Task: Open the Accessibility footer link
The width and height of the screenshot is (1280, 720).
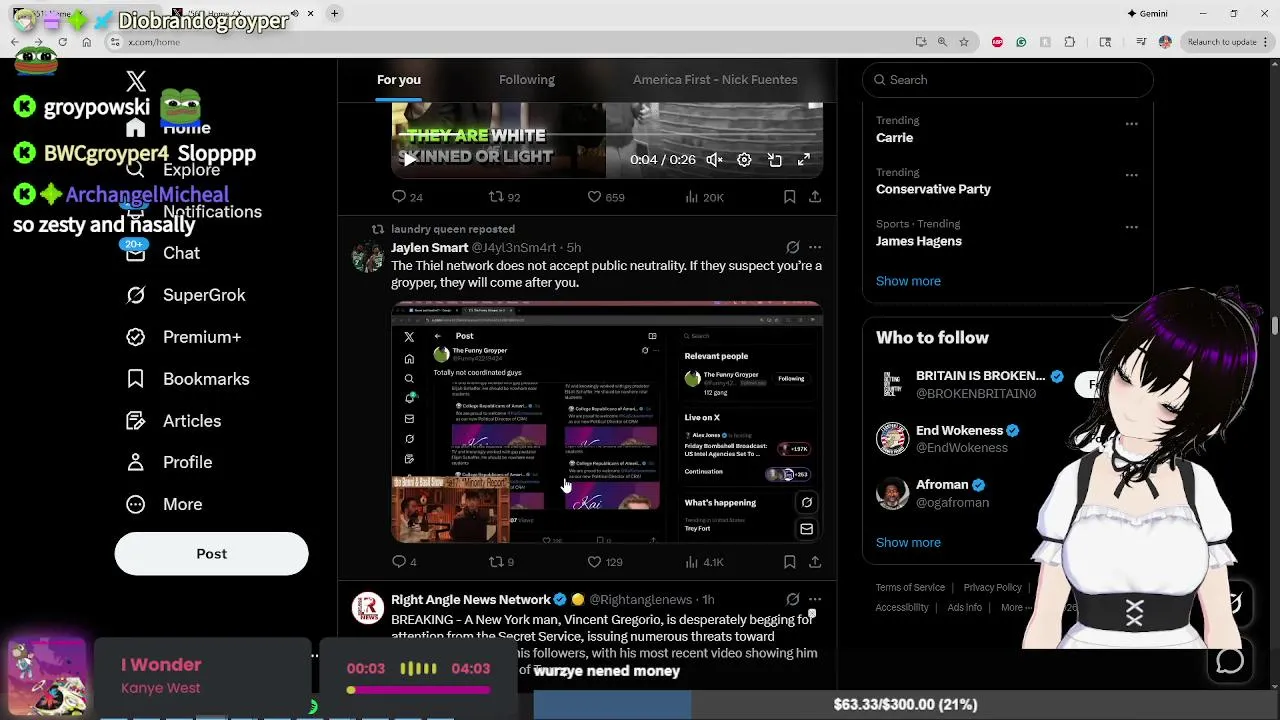Action: [902, 608]
